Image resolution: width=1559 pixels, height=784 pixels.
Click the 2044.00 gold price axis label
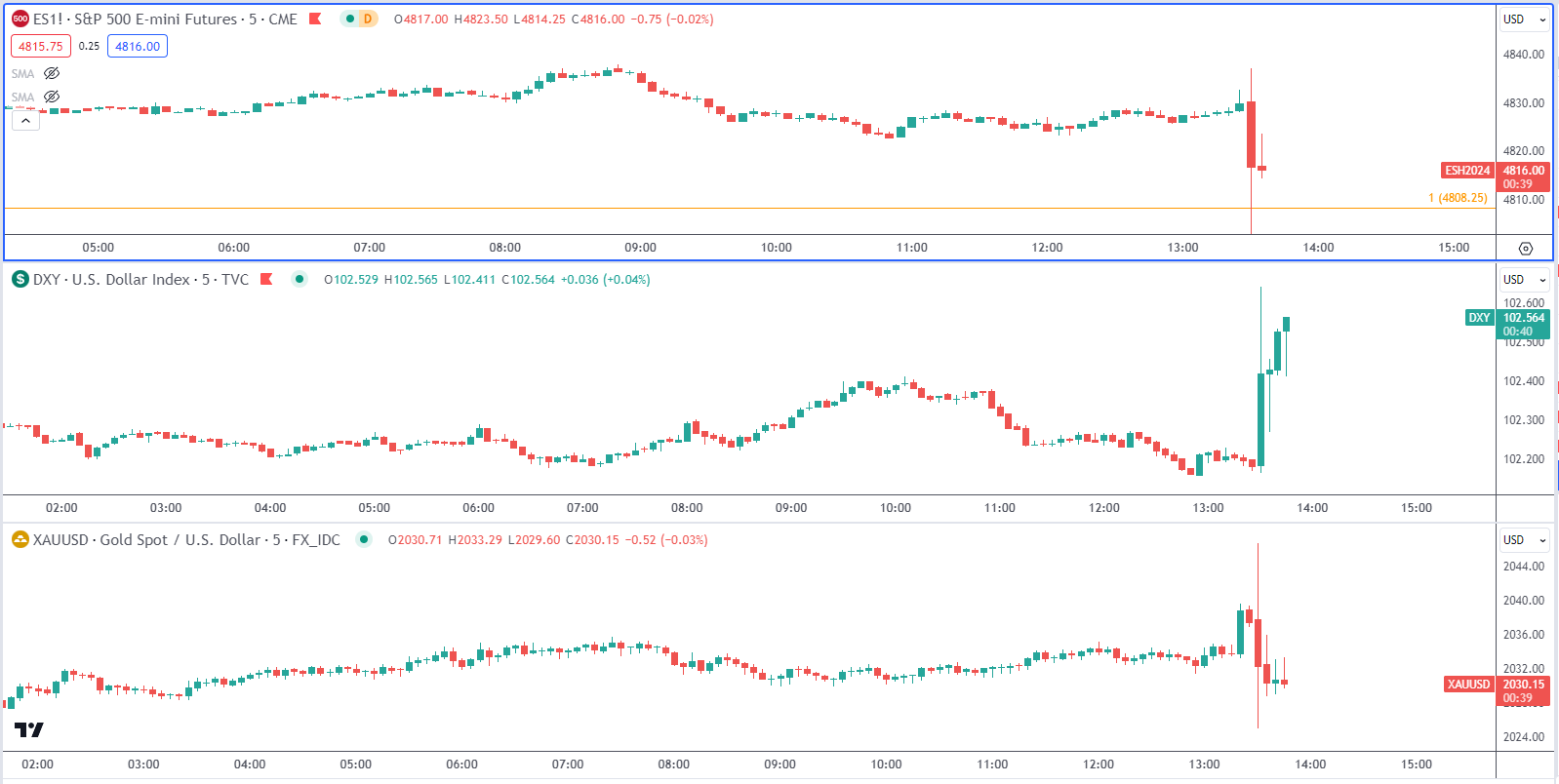coord(1523,567)
